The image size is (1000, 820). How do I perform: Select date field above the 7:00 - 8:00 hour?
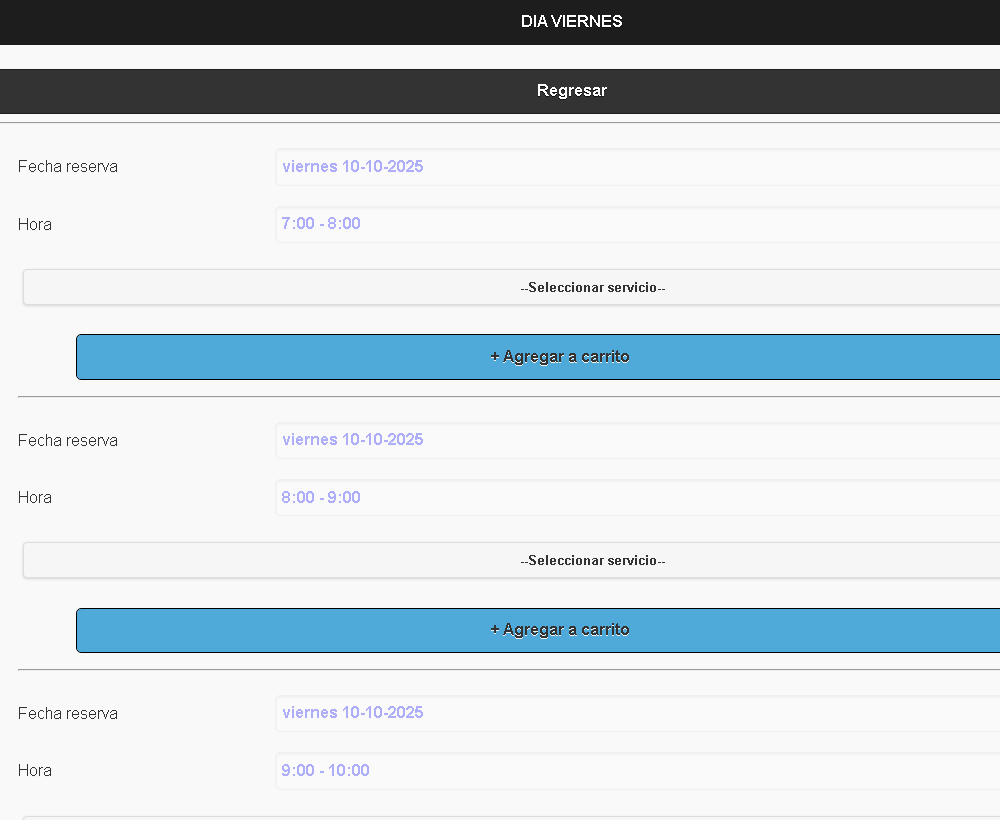tap(636, 167)
